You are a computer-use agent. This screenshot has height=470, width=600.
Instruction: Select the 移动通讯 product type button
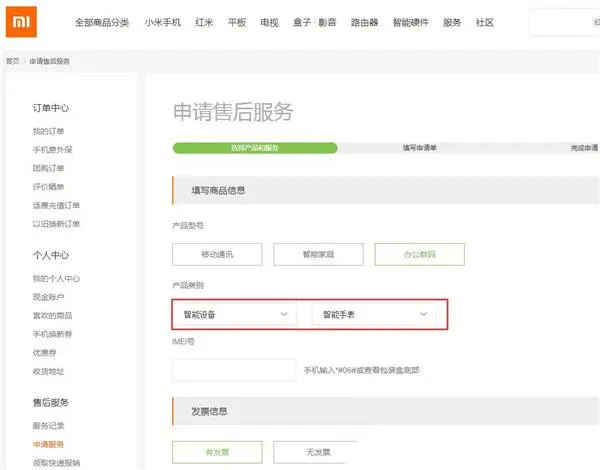click(x=217, y=255)
